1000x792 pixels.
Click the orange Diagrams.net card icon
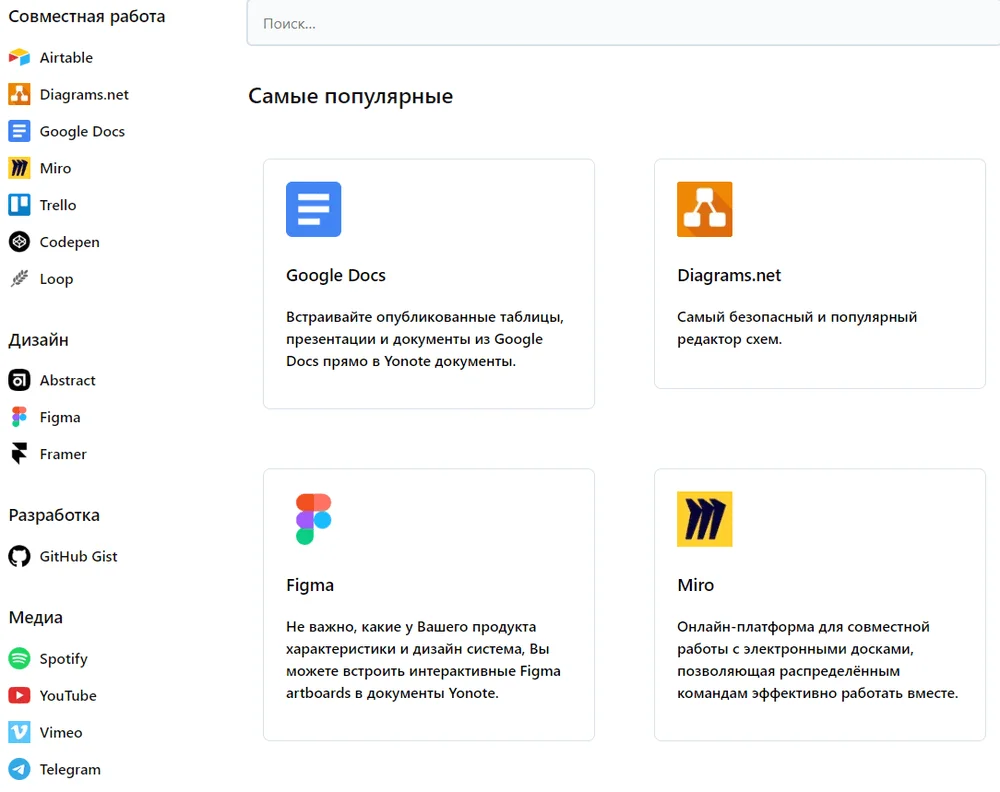[x=704, y=209]
